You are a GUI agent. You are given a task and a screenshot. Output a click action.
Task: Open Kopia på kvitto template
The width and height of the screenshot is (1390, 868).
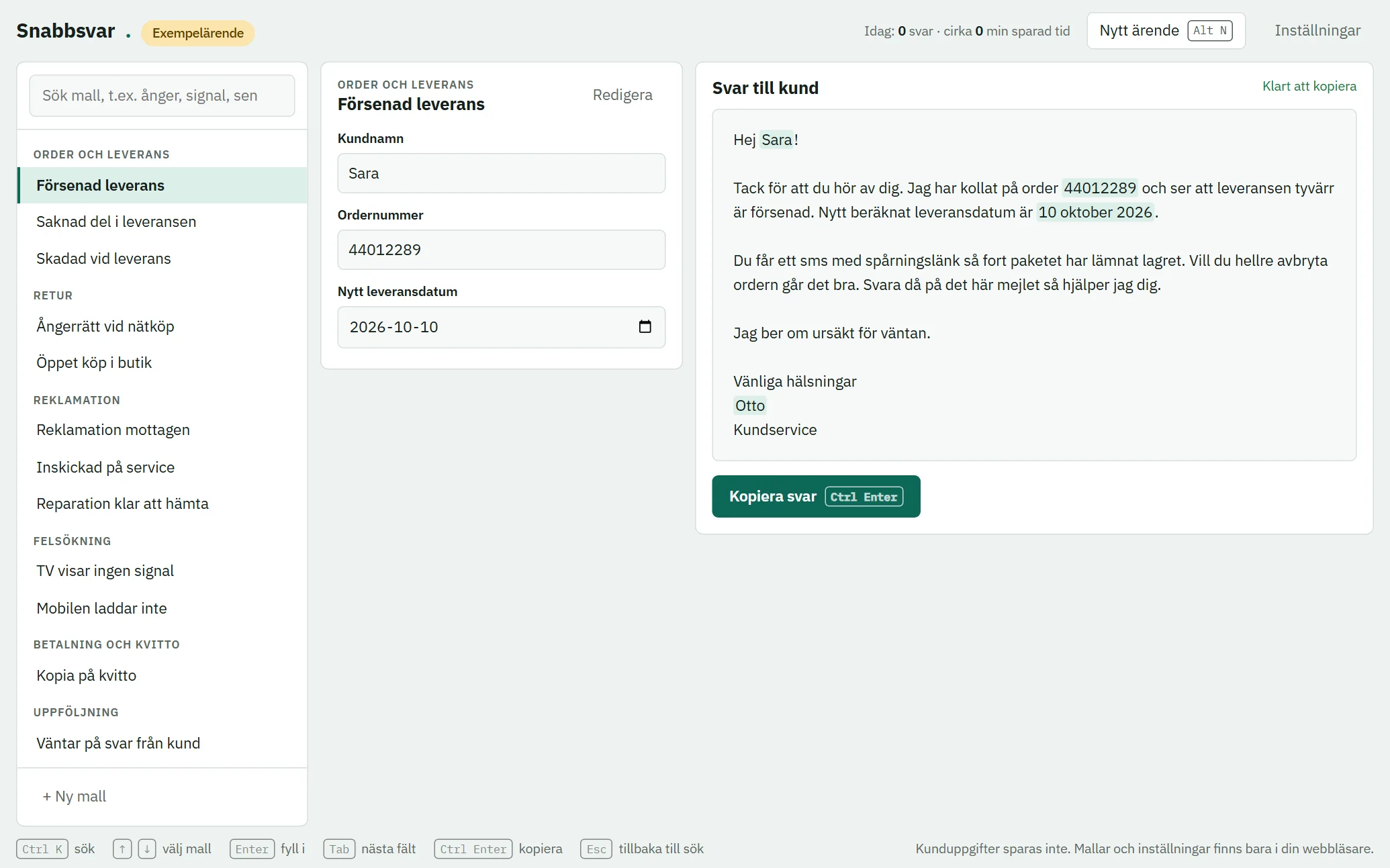162,675
